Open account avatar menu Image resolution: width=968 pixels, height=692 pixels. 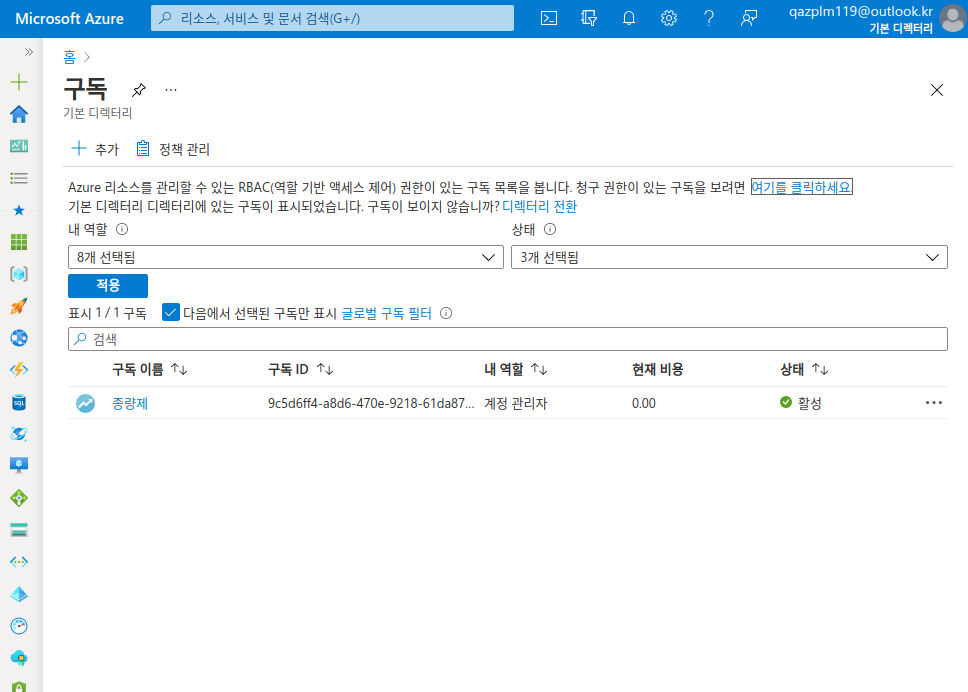953,19
